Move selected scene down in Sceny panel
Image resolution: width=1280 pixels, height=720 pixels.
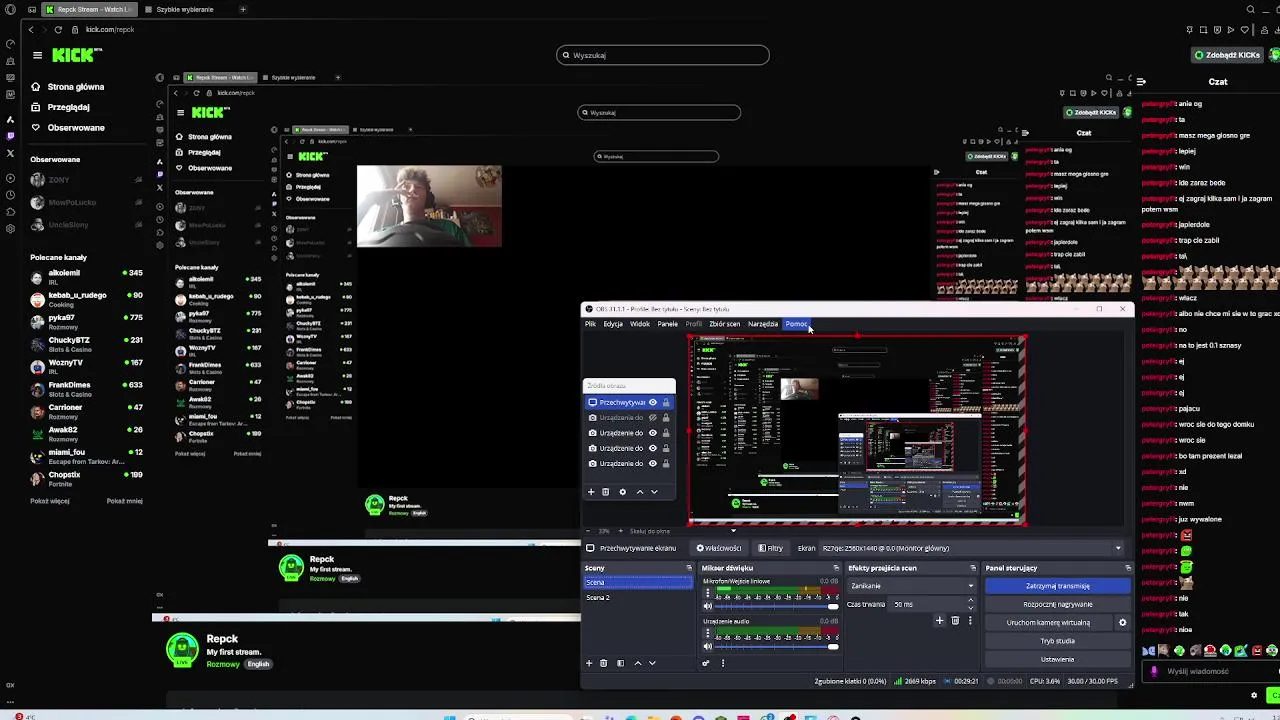coord(652,663)
